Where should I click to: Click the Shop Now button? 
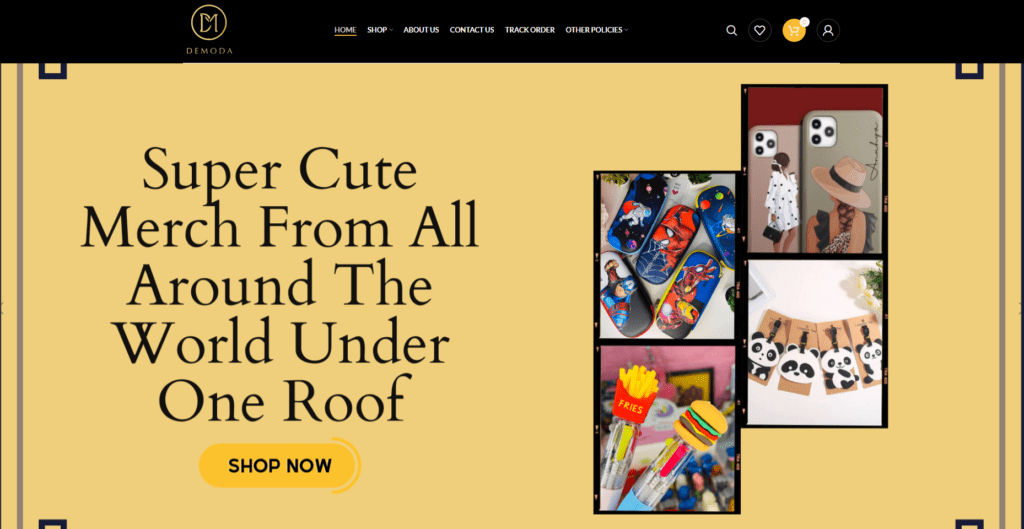pyautogui.click(x=280, y=466)
